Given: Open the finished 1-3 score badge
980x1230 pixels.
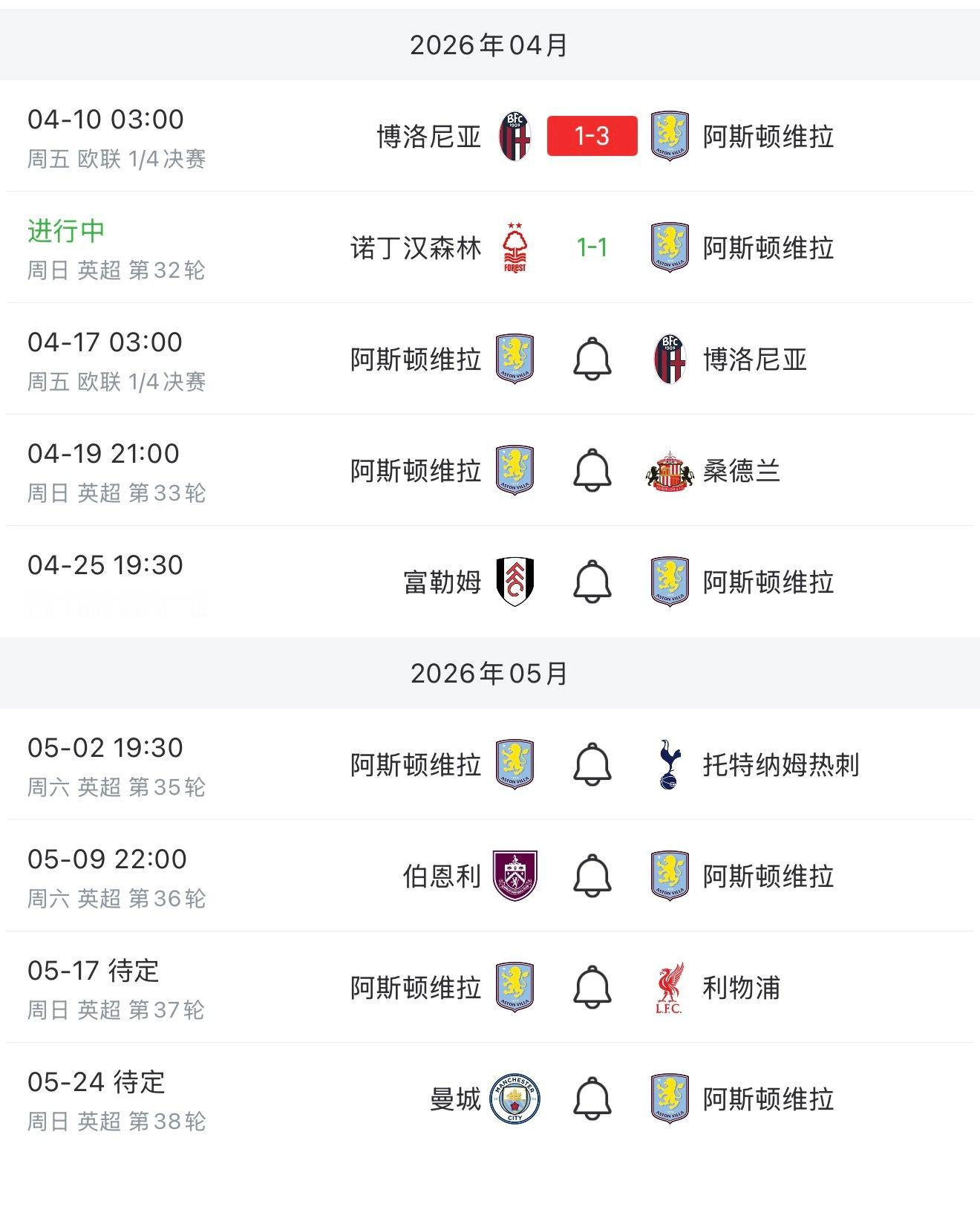Looking at the screenshot, I should (x=592, y=136).
